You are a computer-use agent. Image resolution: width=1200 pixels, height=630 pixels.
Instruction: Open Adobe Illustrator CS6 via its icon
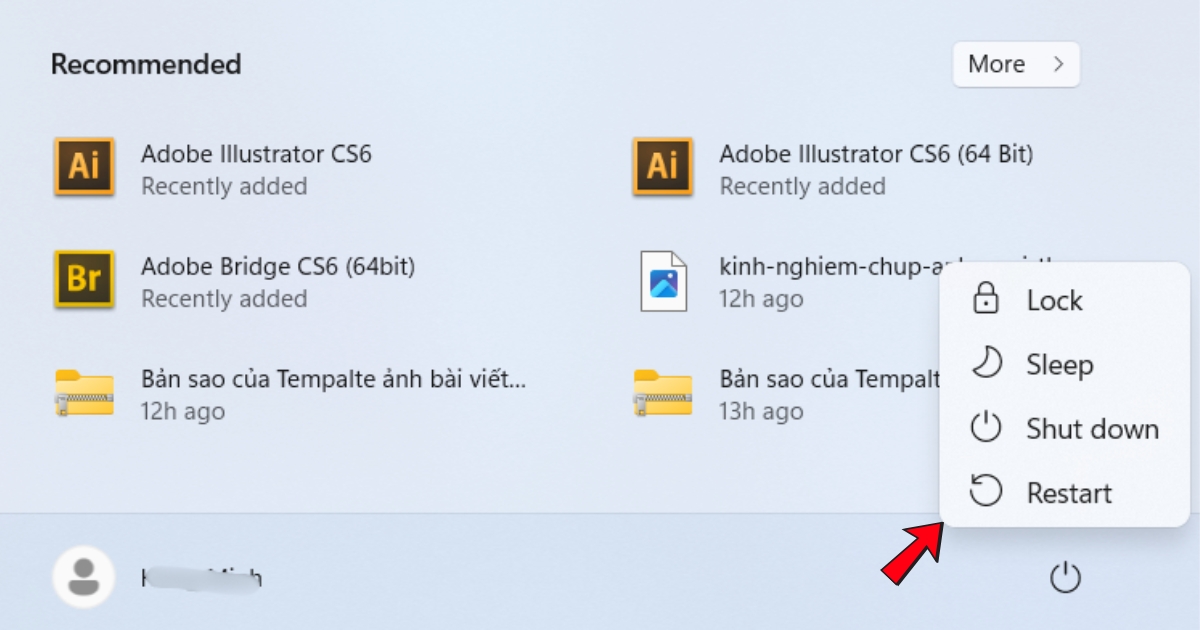83,167
